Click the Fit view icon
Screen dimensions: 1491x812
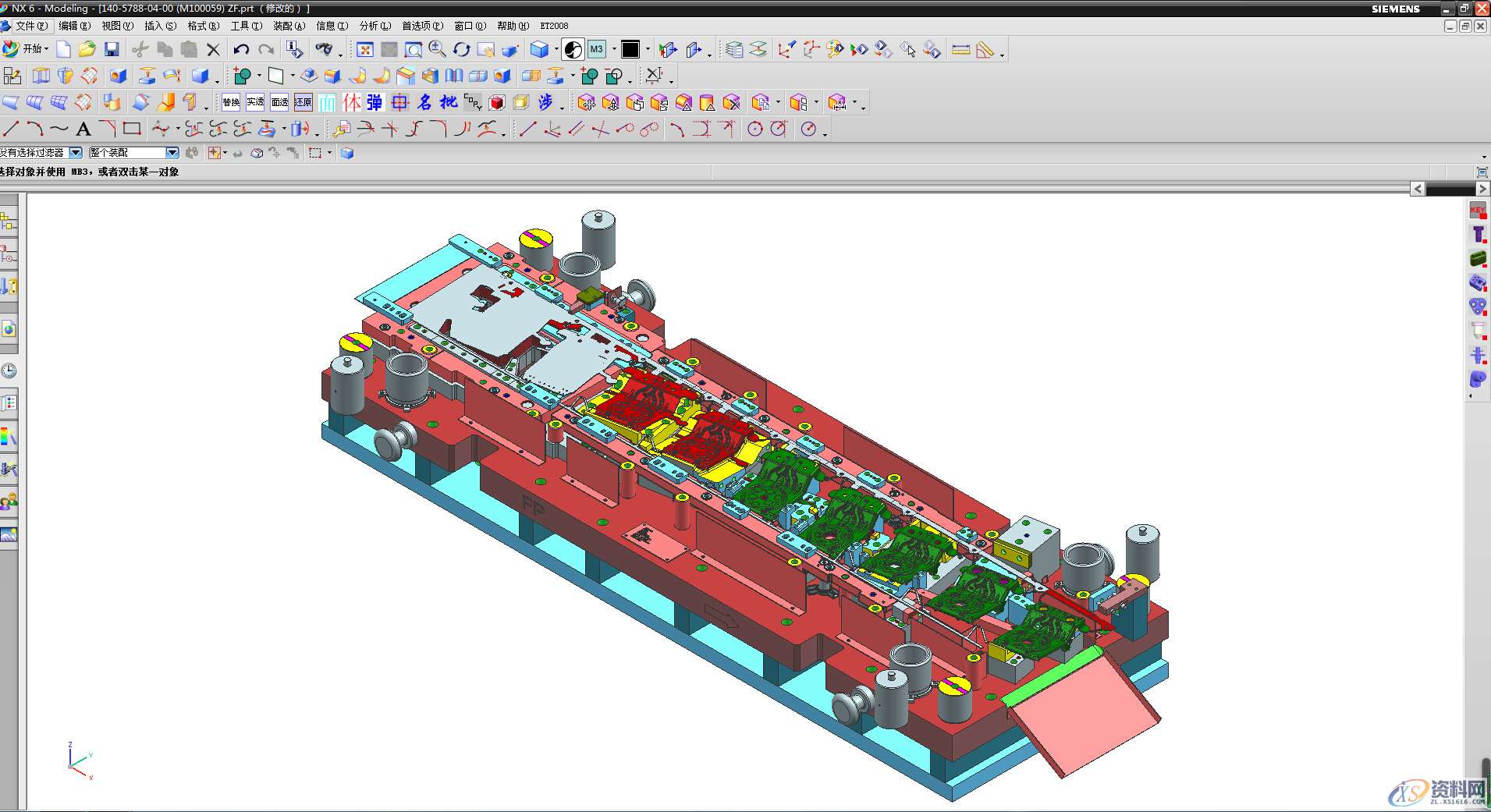point(364,50)
